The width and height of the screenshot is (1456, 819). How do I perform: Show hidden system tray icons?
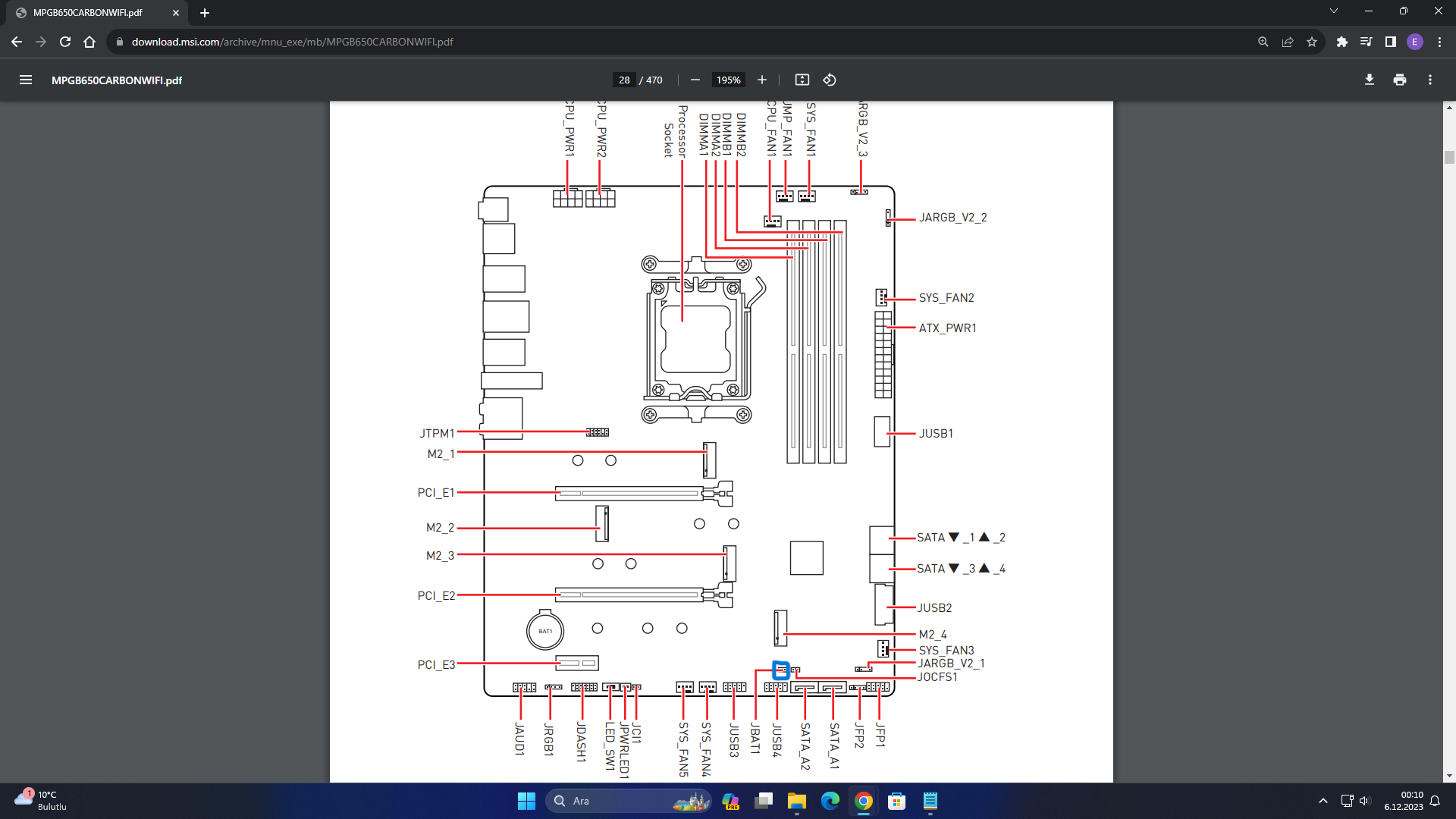coord(1323,801)
